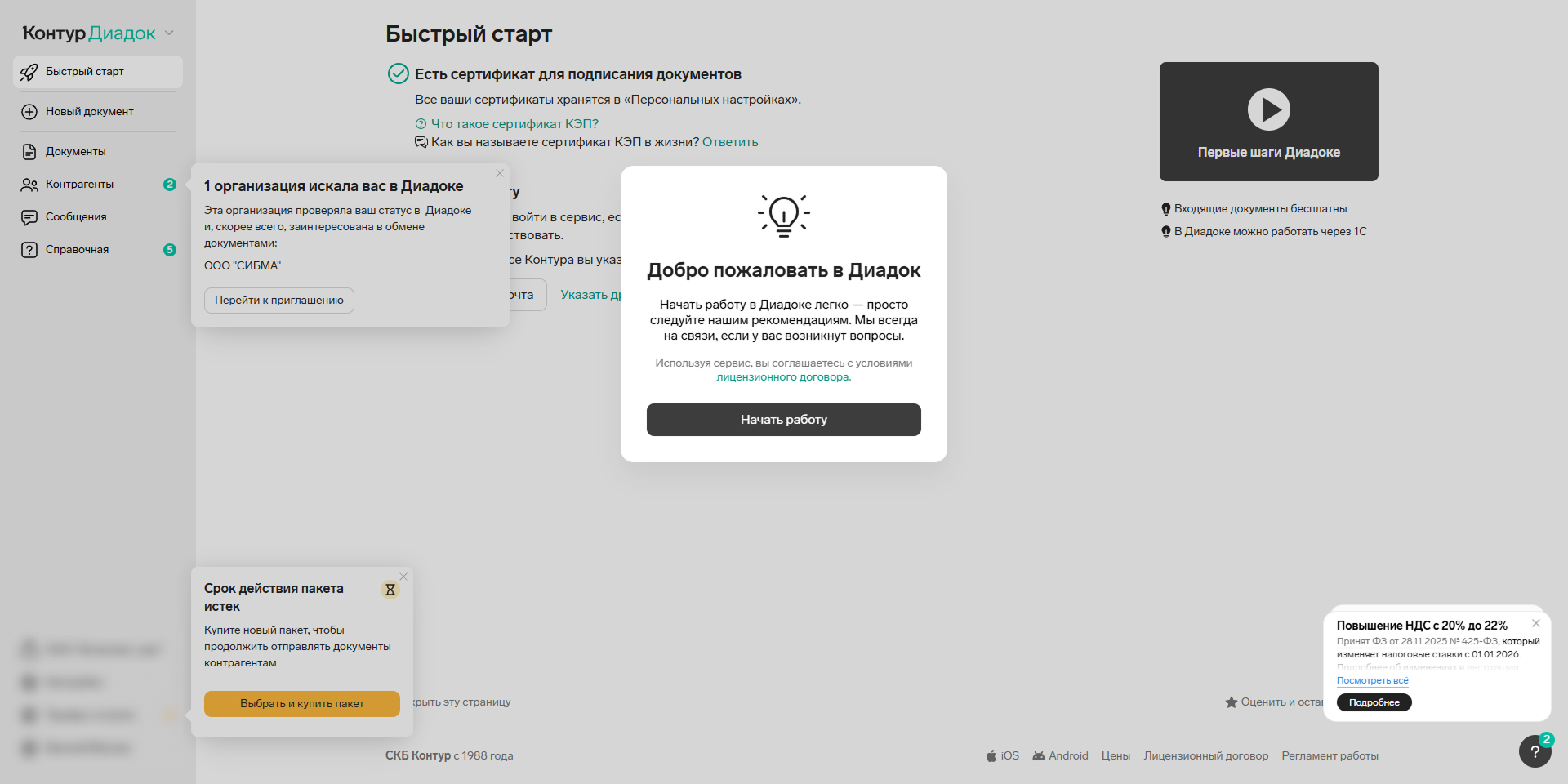Click the Подробнее button in news popup

click(1374, 702)
